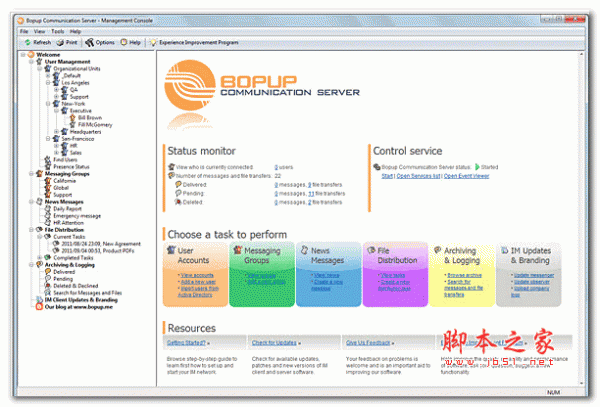The width and height of the screenshot is (600, 407).
Task: Click Open Services list link
Action: 418,176
